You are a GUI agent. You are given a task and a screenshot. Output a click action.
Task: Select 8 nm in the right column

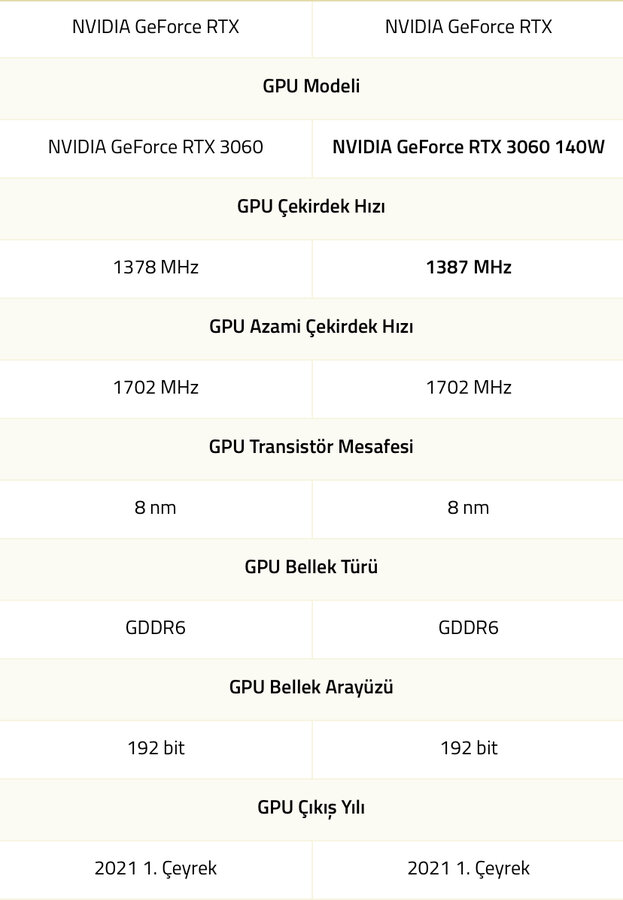point(468,507)
